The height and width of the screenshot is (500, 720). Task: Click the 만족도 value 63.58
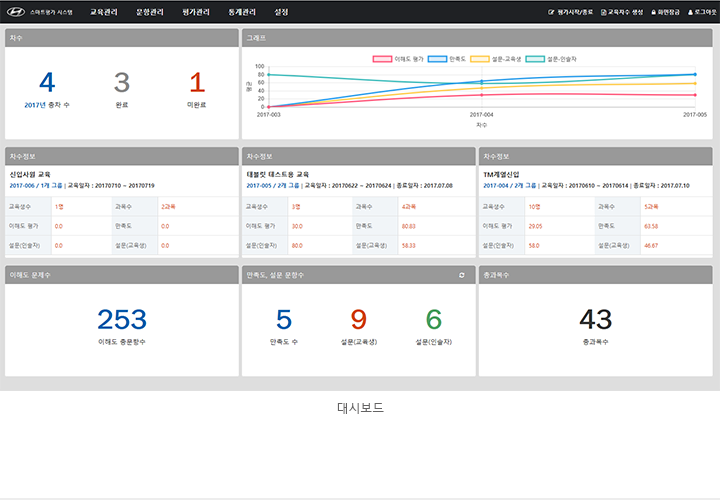651,226
